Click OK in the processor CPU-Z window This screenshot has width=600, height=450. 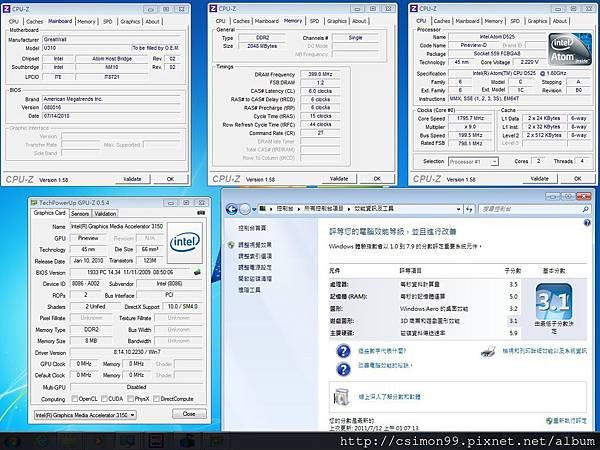point(578,179)
